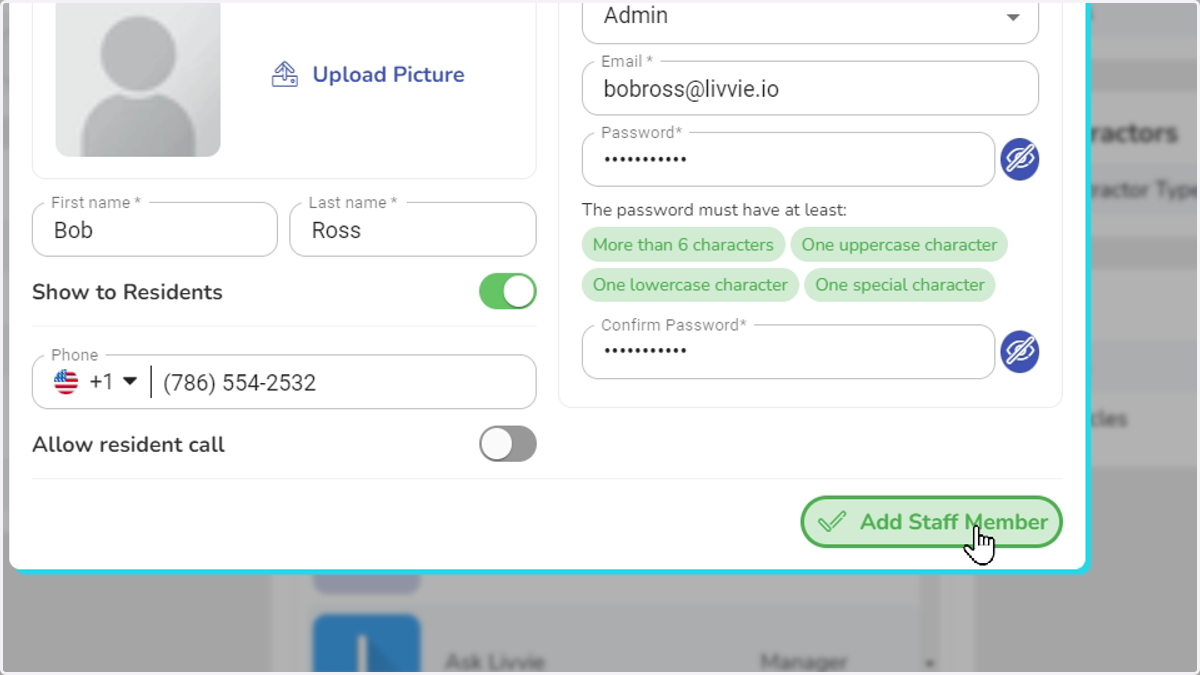Click the US flag icon in Phone field
The image size is (1200, 675).
point(66,382)
